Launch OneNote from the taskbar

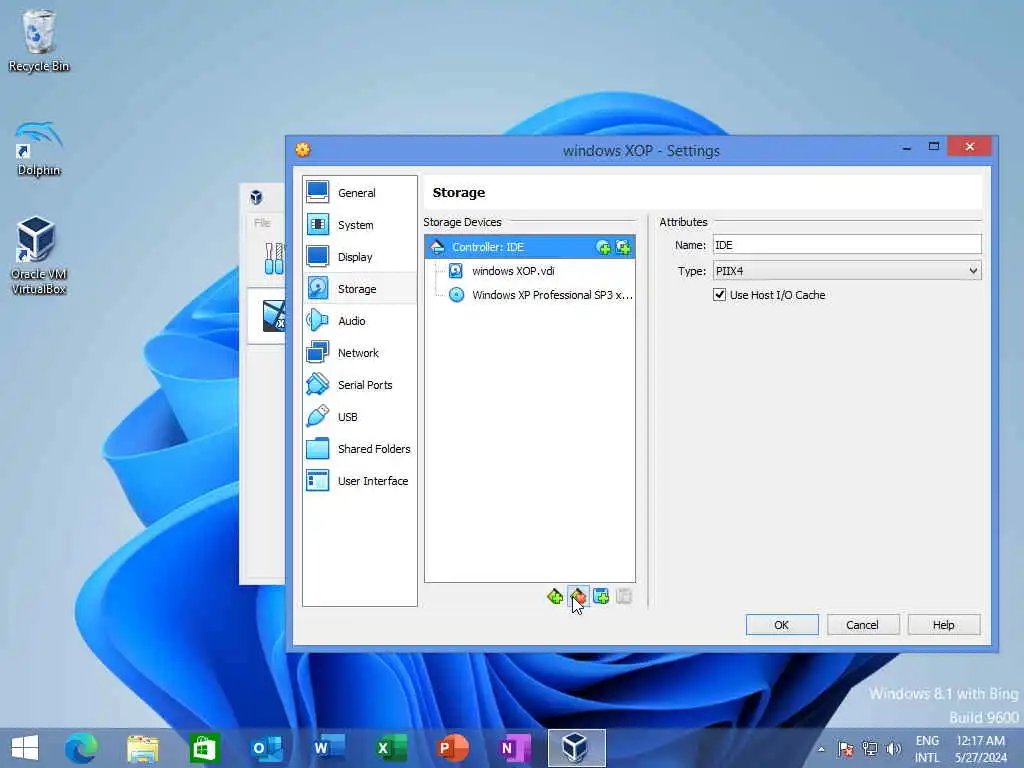click(x=515, y=748)
